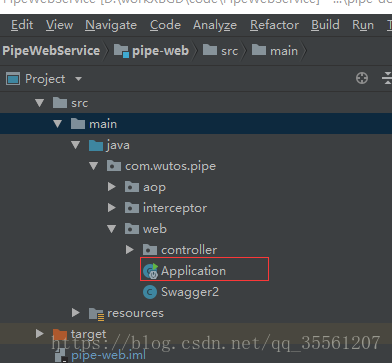Click PipeWebService breadcrumb
This screenshot has width=392, height=363.
51,51
